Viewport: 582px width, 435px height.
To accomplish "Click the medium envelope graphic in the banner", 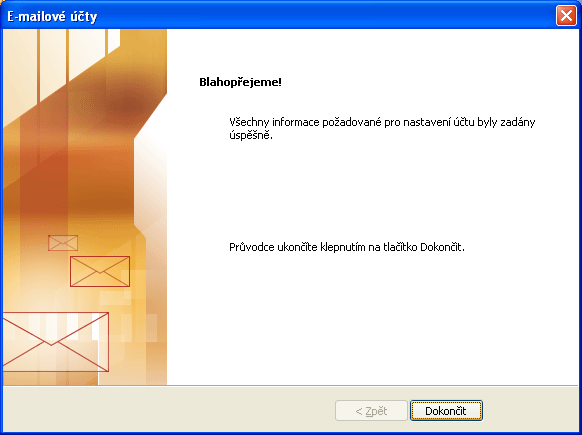I will 100,271.
